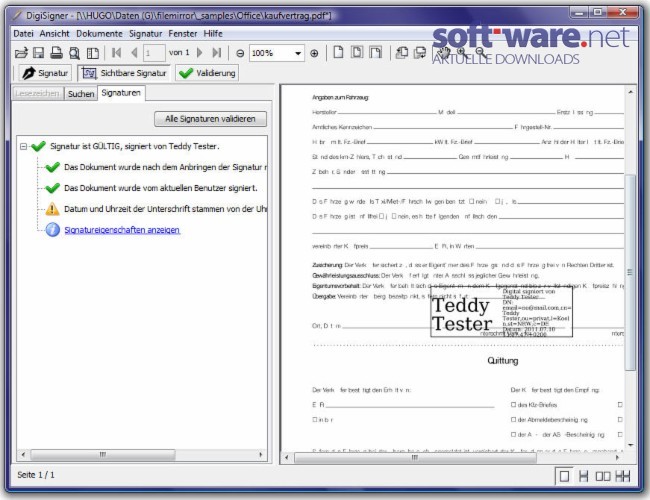The width and height of the screenshot is (650, 500).
Task: Rotate pages clockwise icon
Action: point(420,53)
